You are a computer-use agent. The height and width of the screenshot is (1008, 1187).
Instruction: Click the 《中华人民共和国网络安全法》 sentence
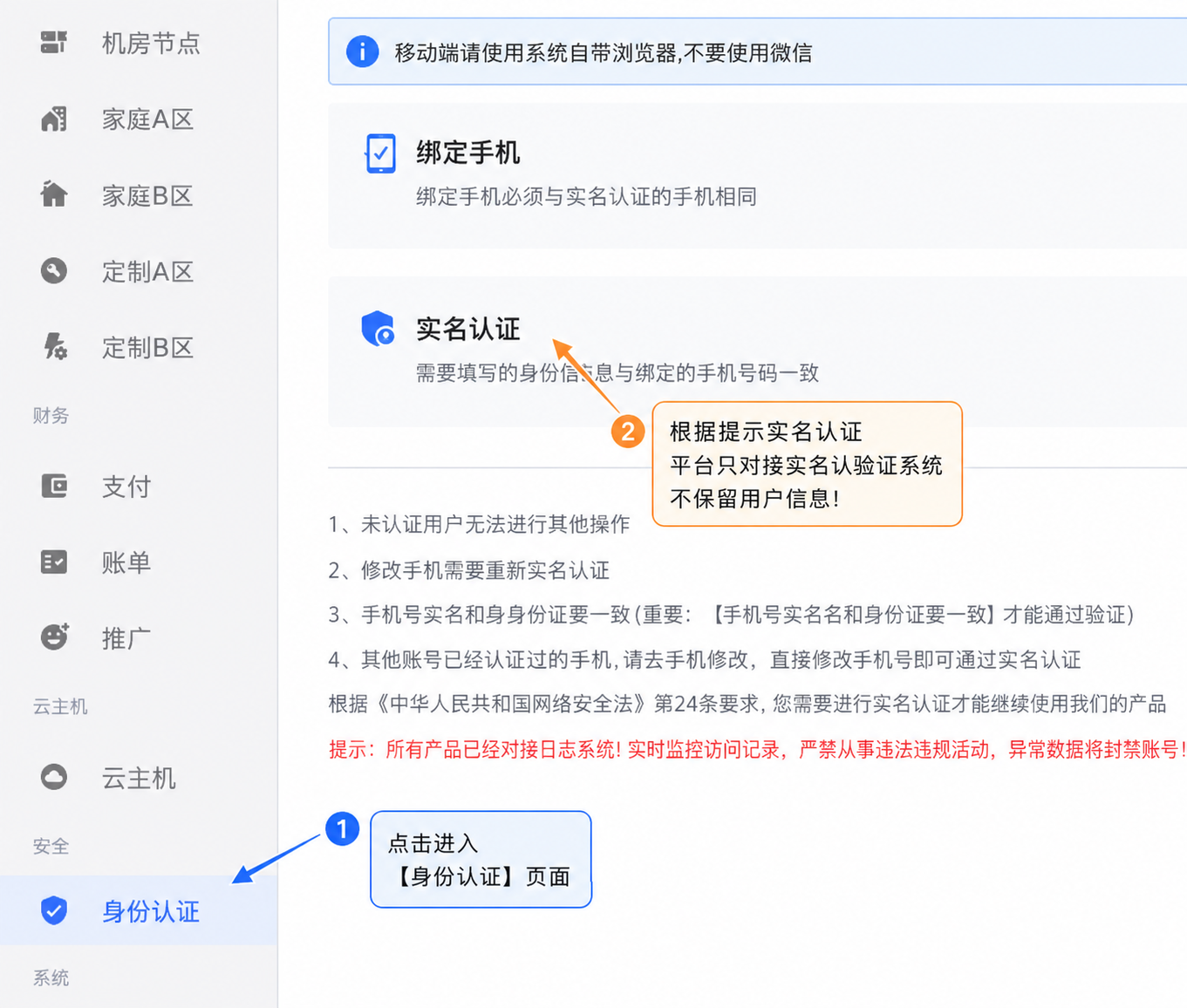(x=747, y=704)
